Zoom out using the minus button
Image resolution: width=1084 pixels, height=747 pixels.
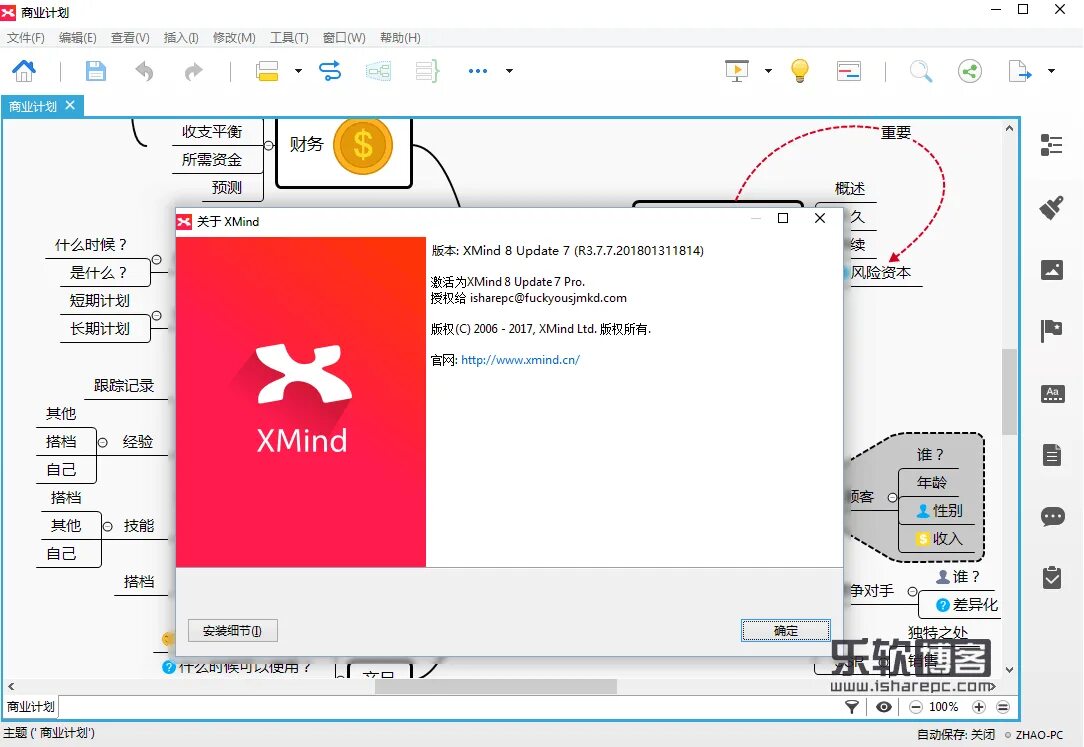click(916, 706)
